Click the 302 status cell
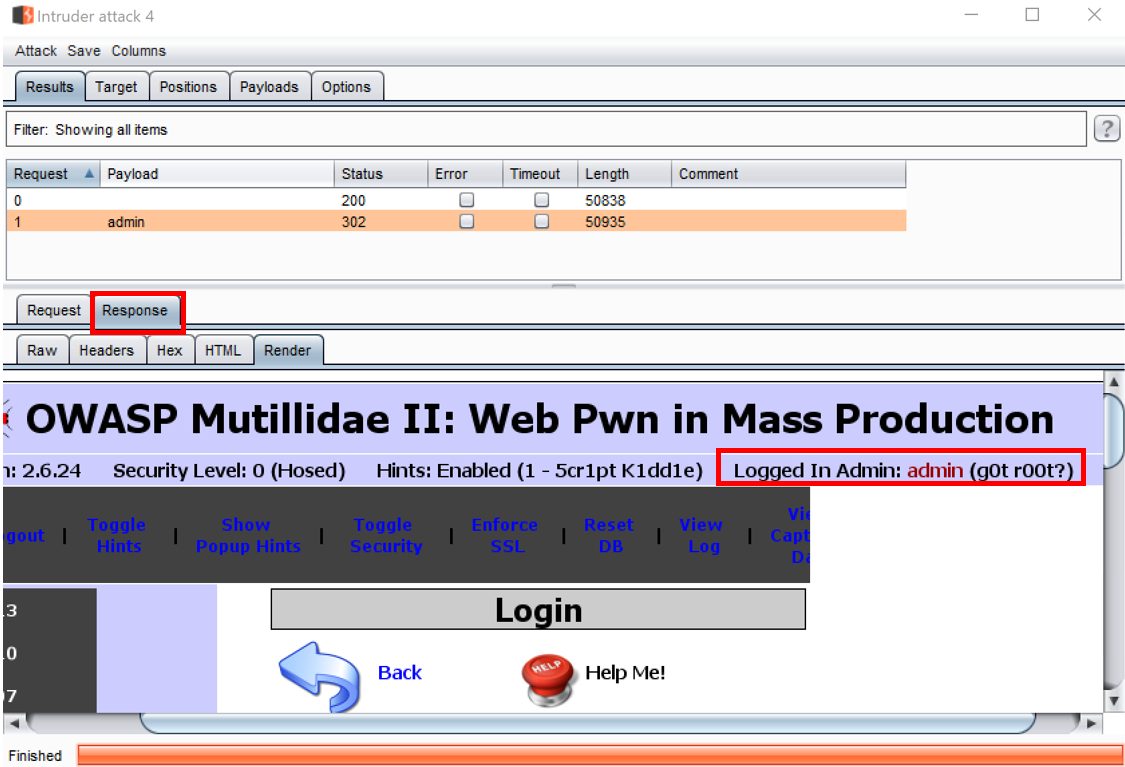The image size is (1125, 767). pos(354,222)
